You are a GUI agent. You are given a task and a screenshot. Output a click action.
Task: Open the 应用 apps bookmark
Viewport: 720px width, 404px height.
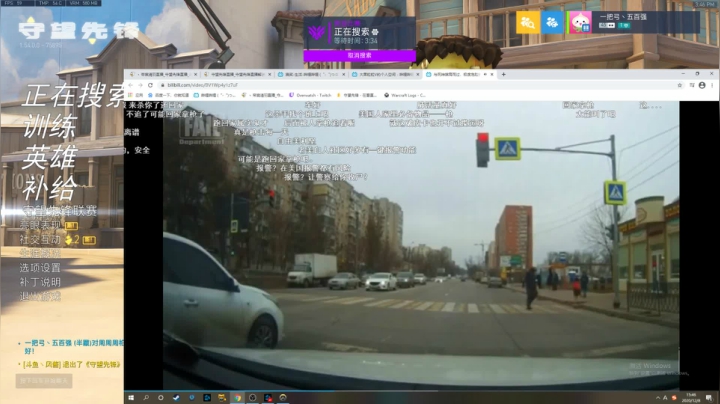[x=136, y=95]
